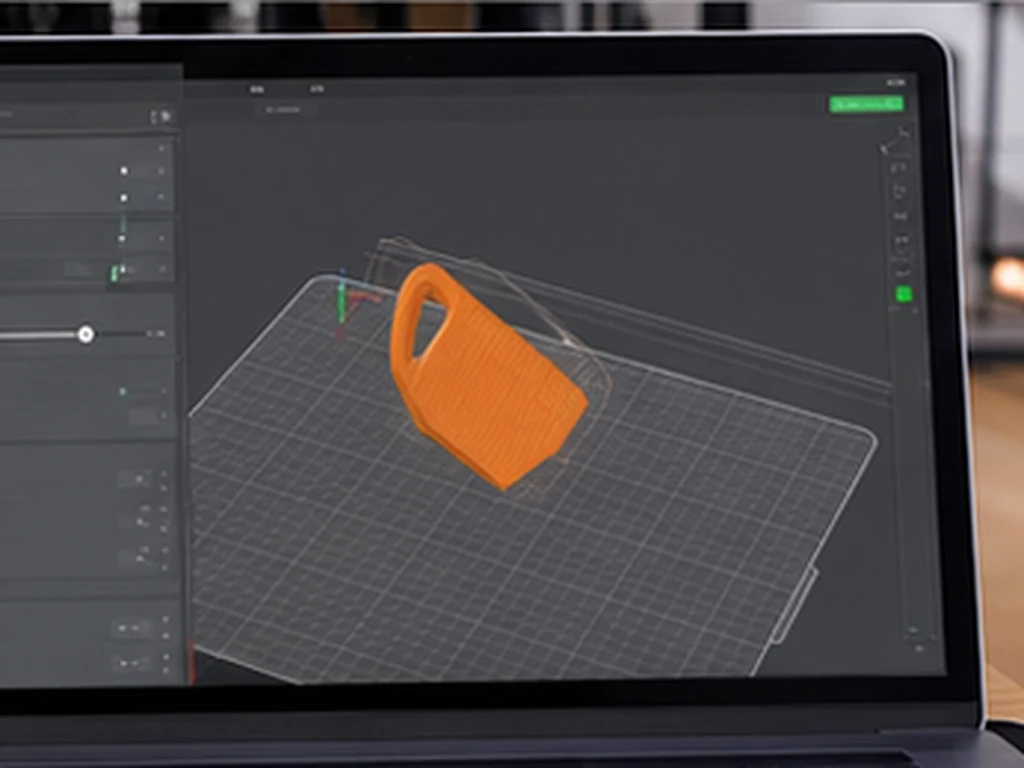Click the icon at the settings panel header
1024x768 pixels.
[161, 117]
